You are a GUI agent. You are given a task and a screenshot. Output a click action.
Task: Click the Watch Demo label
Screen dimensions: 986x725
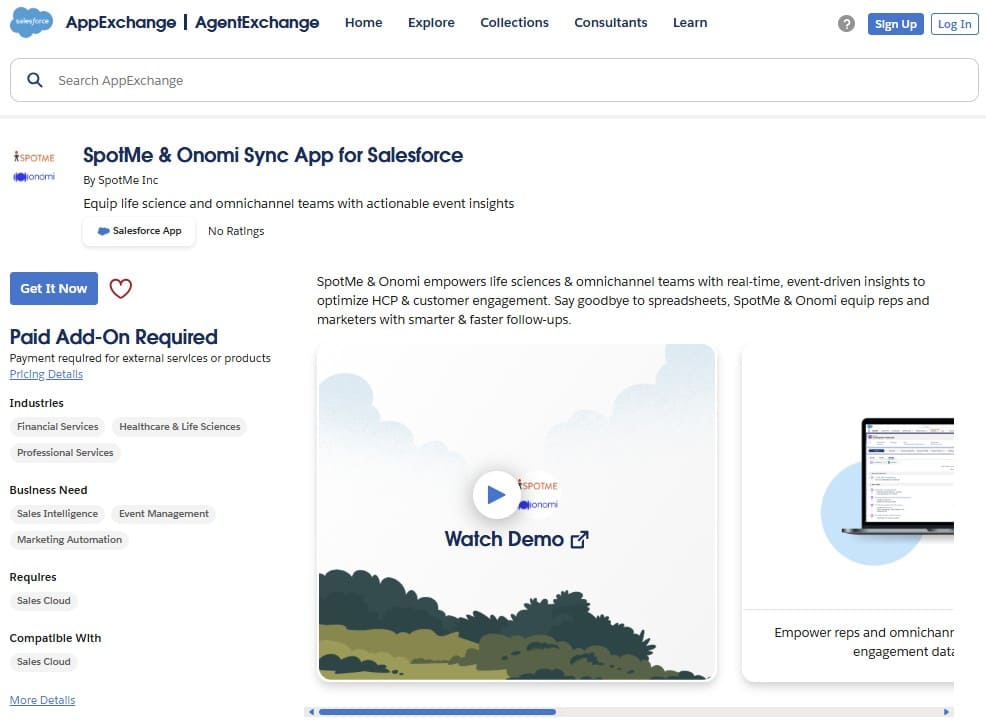click(x=504, y=540)
